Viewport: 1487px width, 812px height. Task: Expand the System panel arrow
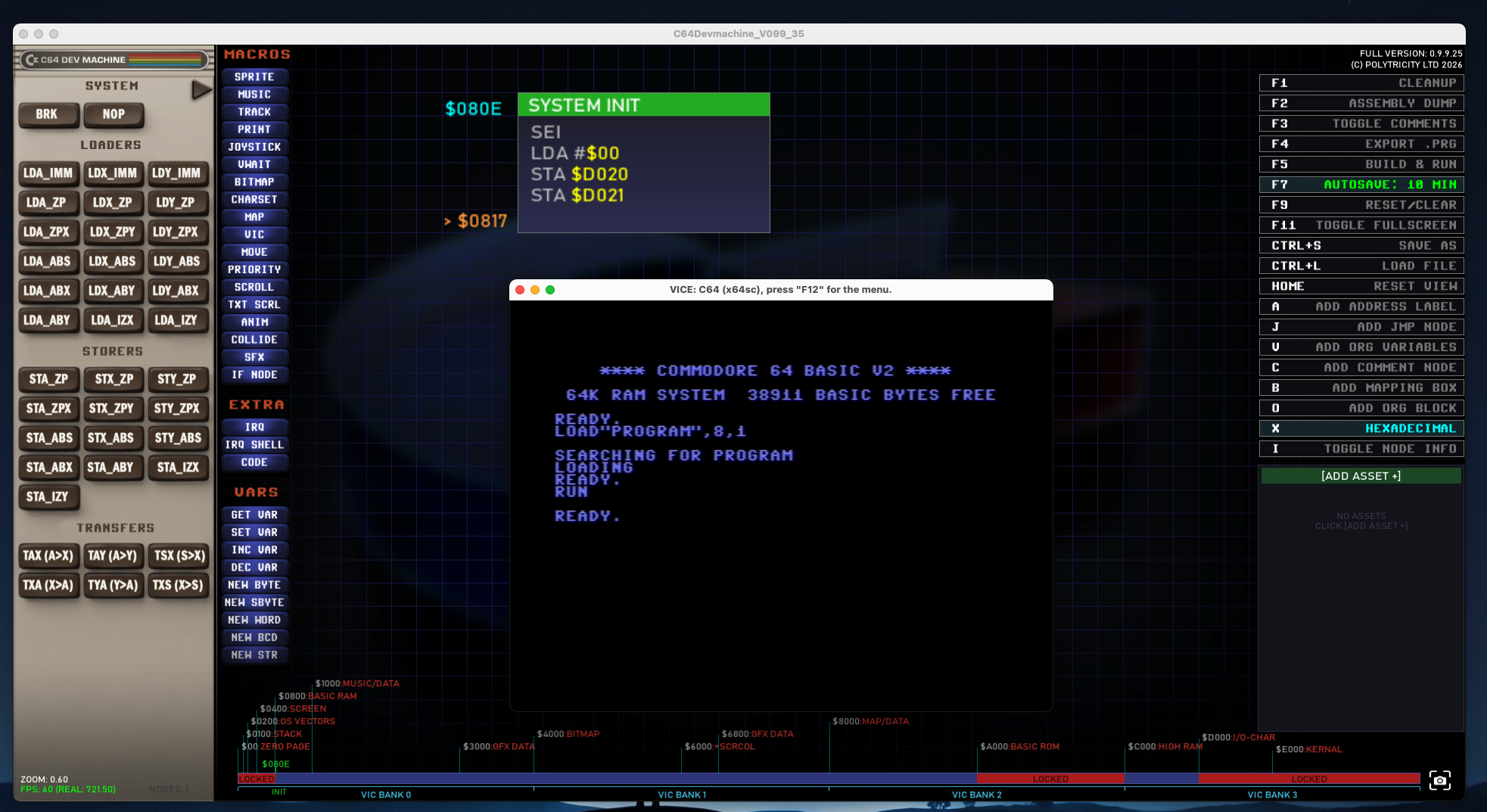[201, 90]
